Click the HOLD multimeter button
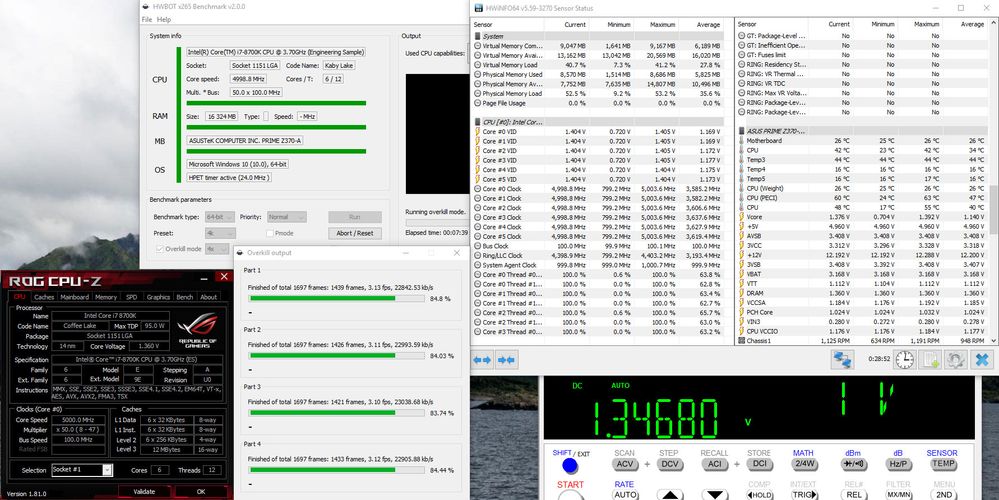999x500 pixels. pos(759,495)
